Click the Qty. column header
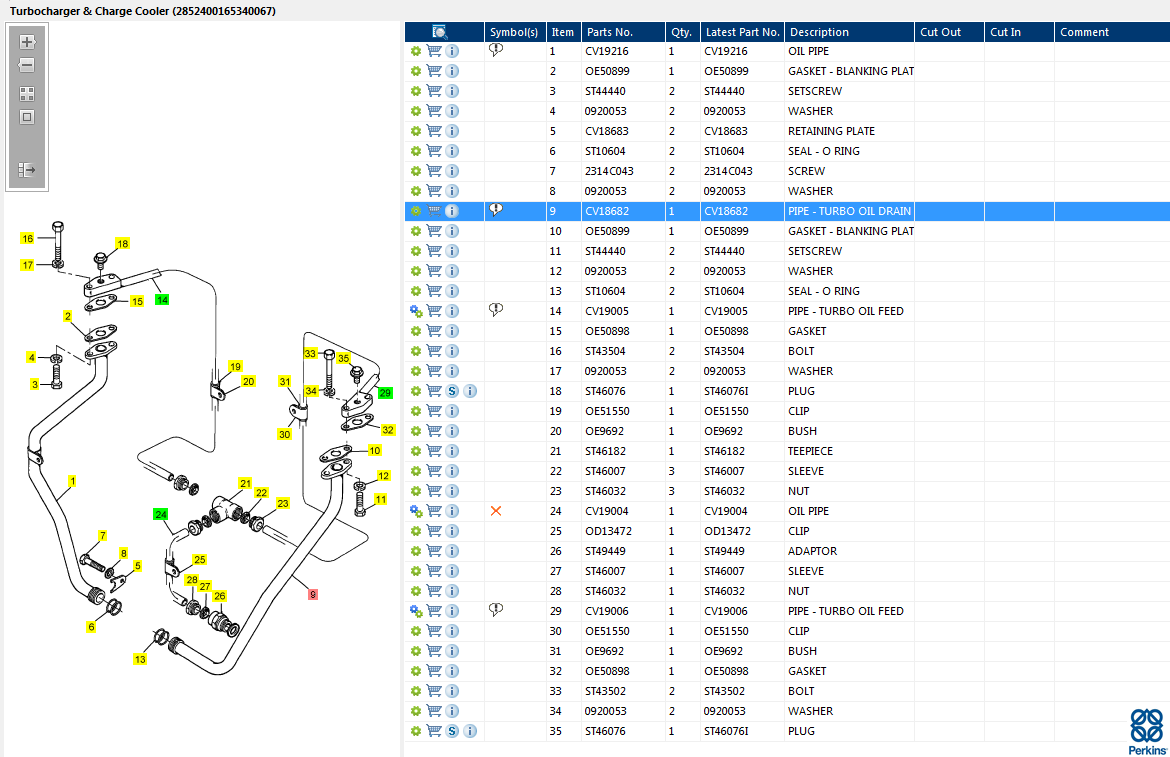This screenshot has width=1170, height=757. click(682, 32)
